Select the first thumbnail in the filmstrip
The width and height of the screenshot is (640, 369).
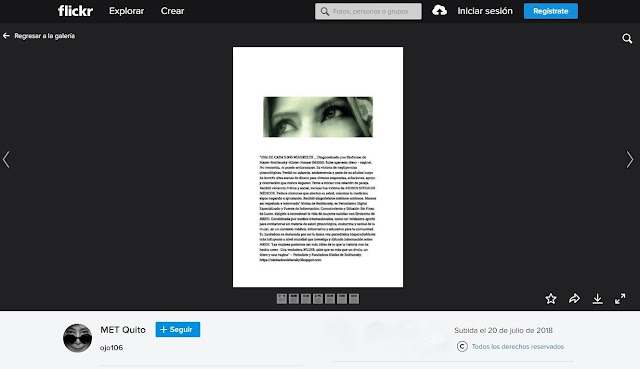[x=282, y=299]
